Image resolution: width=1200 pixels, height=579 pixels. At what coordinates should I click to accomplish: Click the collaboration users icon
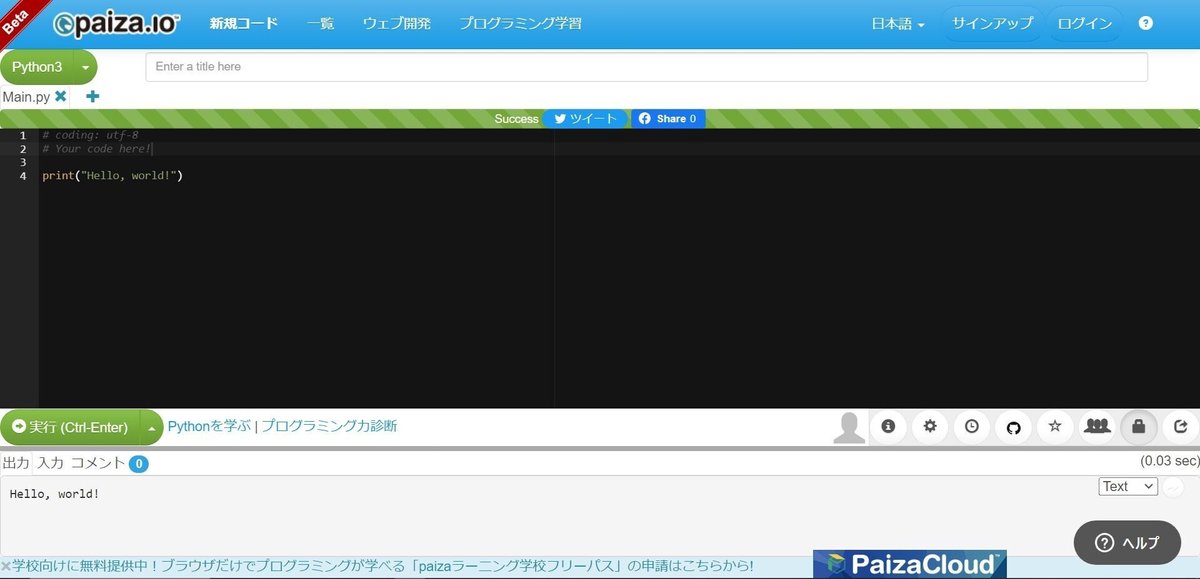(1097, 426)
